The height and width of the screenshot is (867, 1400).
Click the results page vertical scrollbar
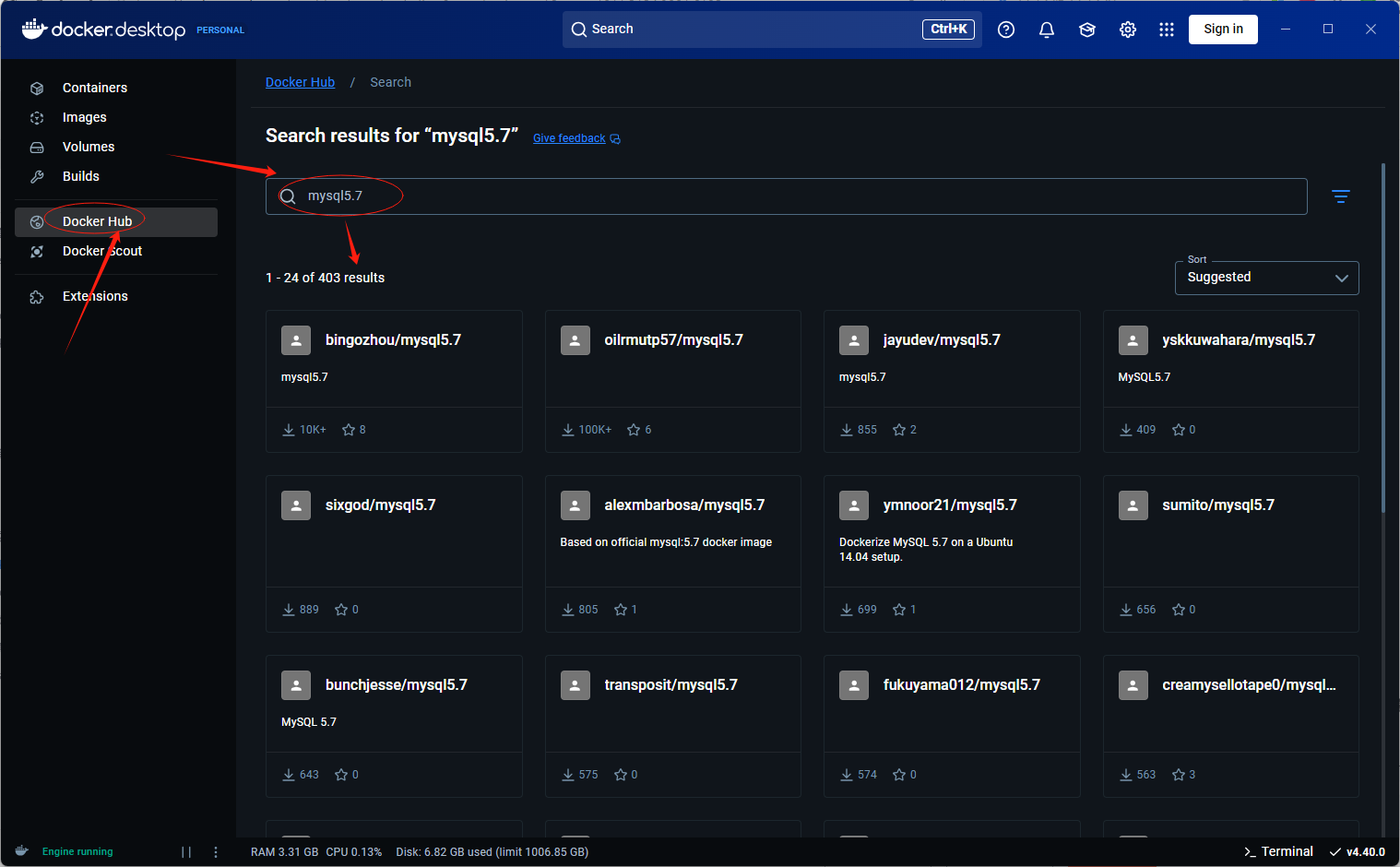point(1383,338)
